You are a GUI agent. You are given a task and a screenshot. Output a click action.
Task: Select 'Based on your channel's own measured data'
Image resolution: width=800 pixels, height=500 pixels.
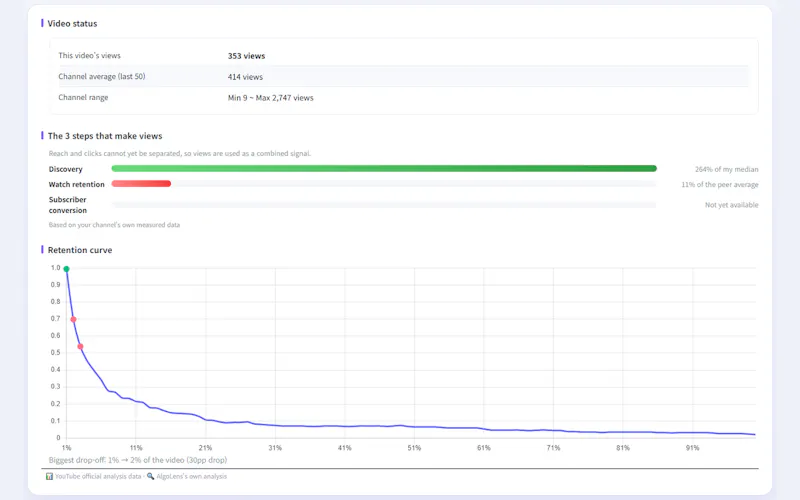point(114,225)
